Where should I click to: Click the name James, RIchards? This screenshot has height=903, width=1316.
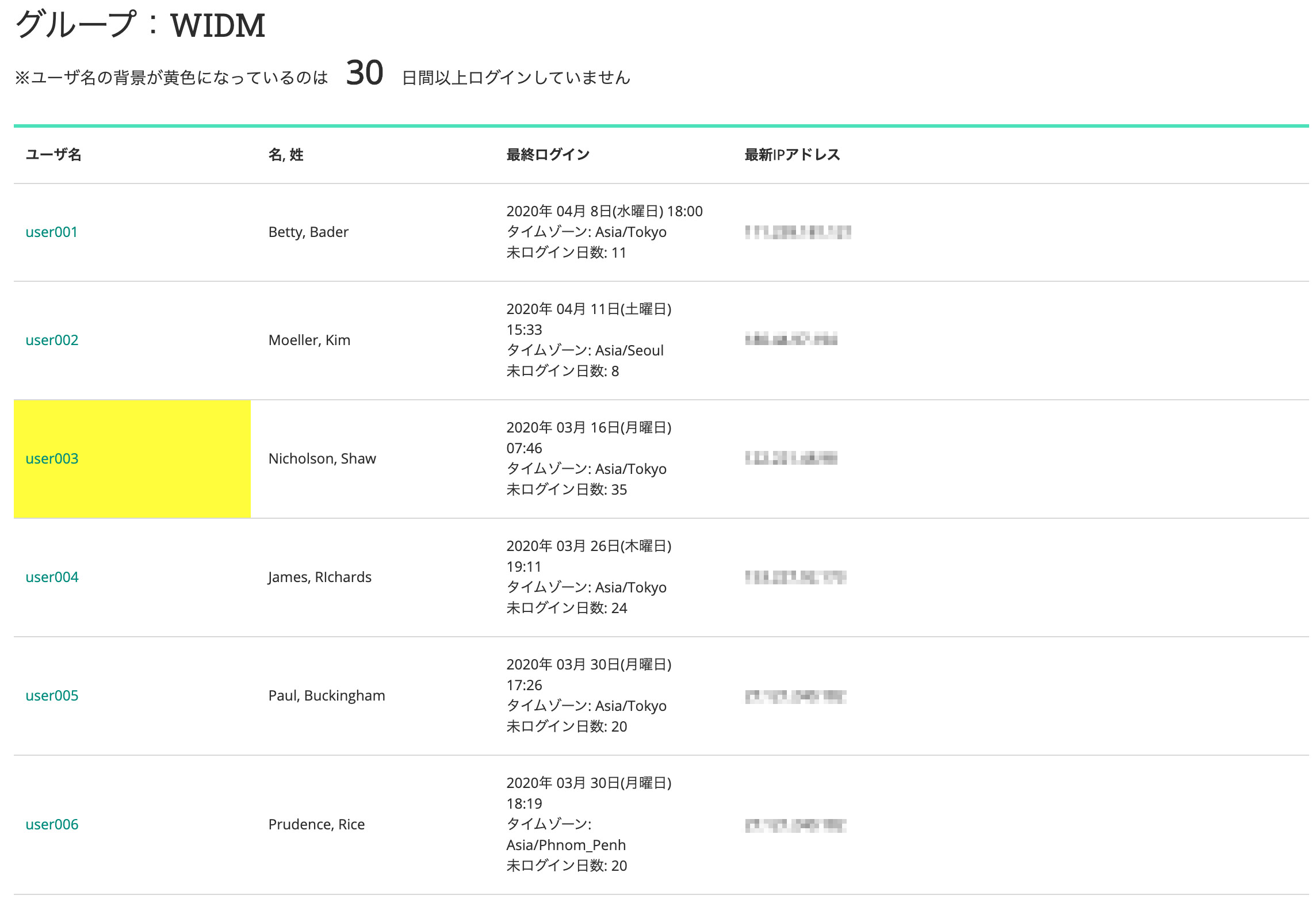coord(320,577)
